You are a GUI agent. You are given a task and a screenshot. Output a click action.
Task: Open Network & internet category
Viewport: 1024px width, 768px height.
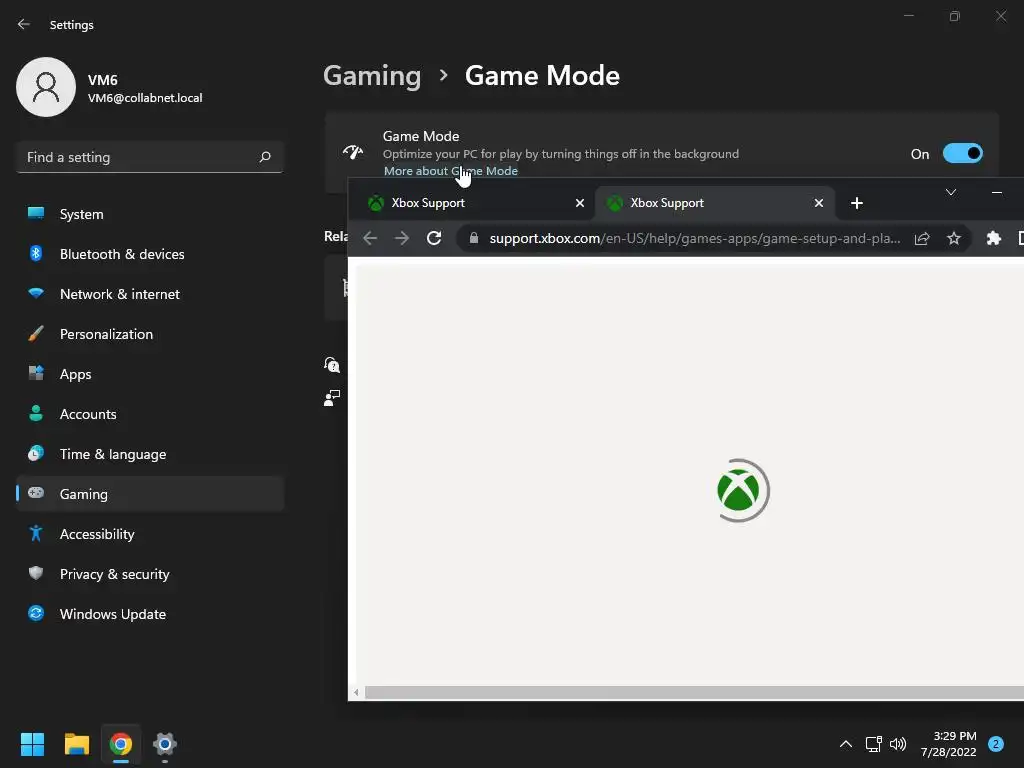click(150, 294)
